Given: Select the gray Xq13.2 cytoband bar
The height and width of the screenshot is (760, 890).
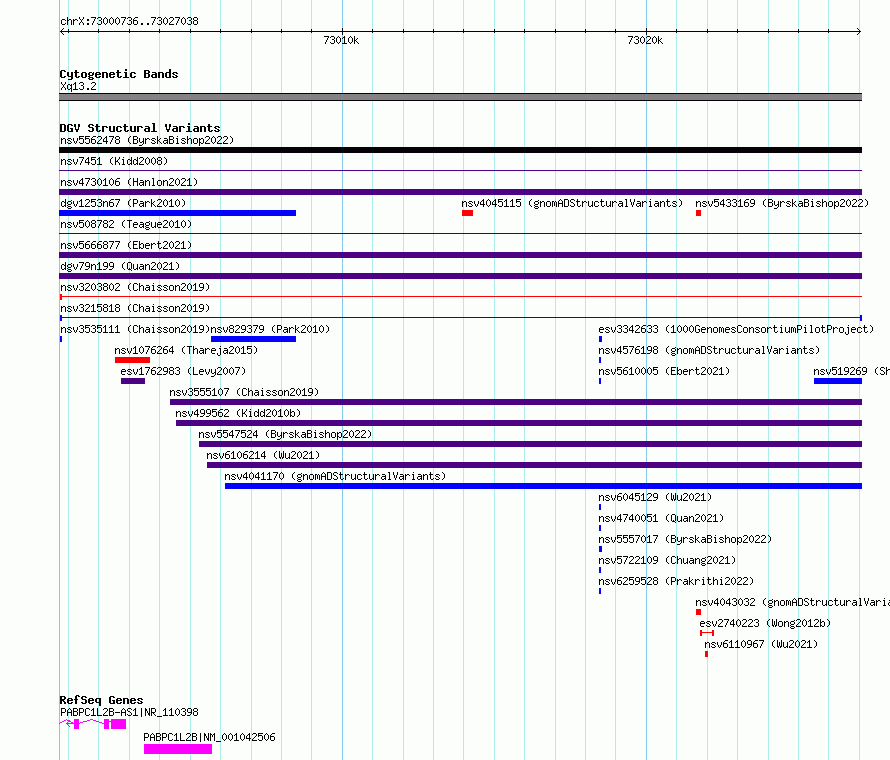Looking at the screenshot, I should (460, 97).
